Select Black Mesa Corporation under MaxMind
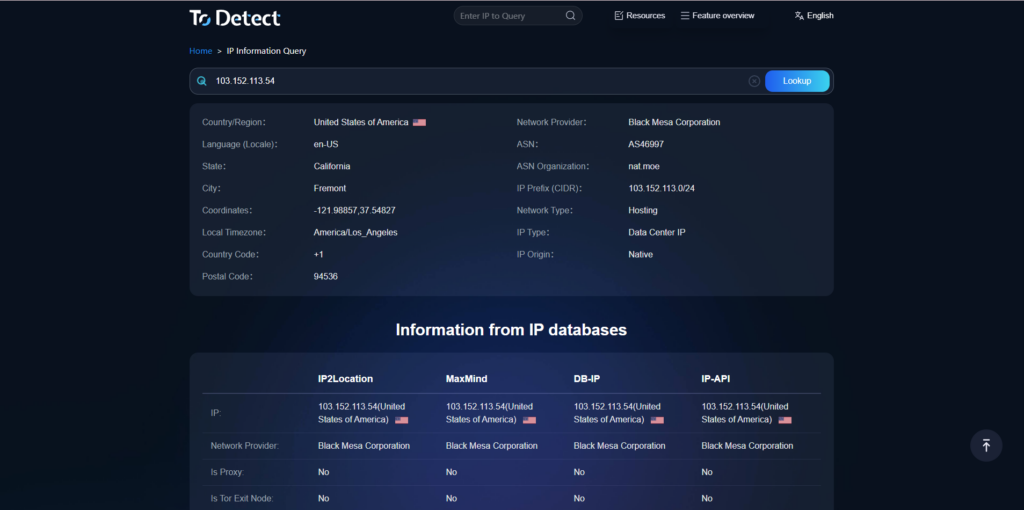The image size is (1024, 510). [492, 446]
